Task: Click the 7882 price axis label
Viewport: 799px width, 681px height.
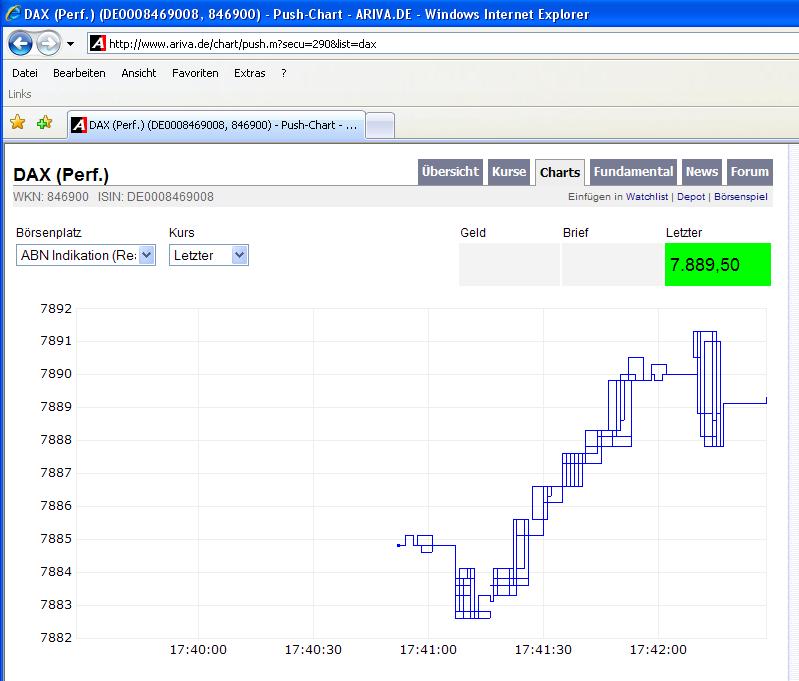Action: (x=56, y=638)
